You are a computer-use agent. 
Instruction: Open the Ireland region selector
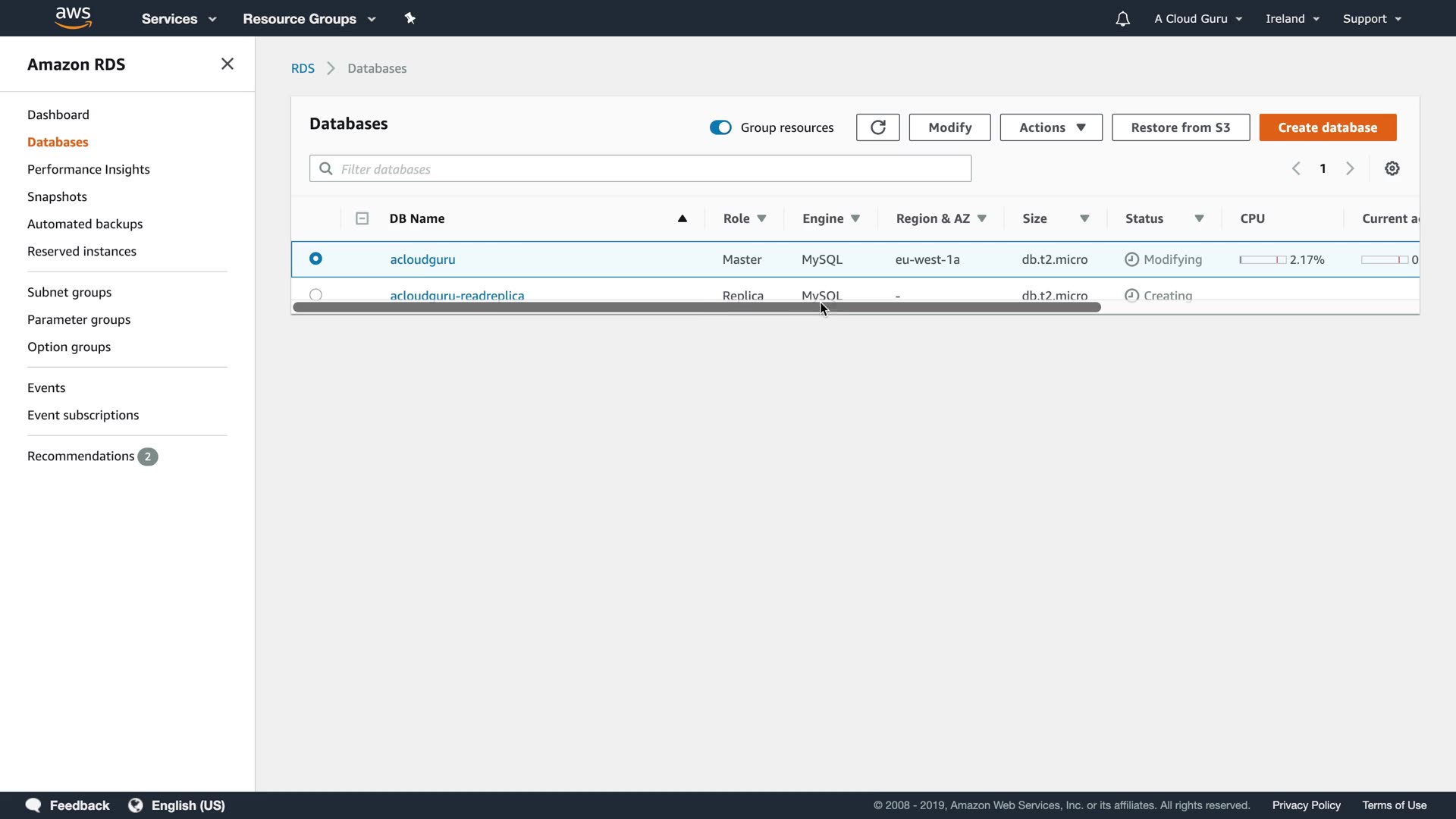pos(1291,19)
